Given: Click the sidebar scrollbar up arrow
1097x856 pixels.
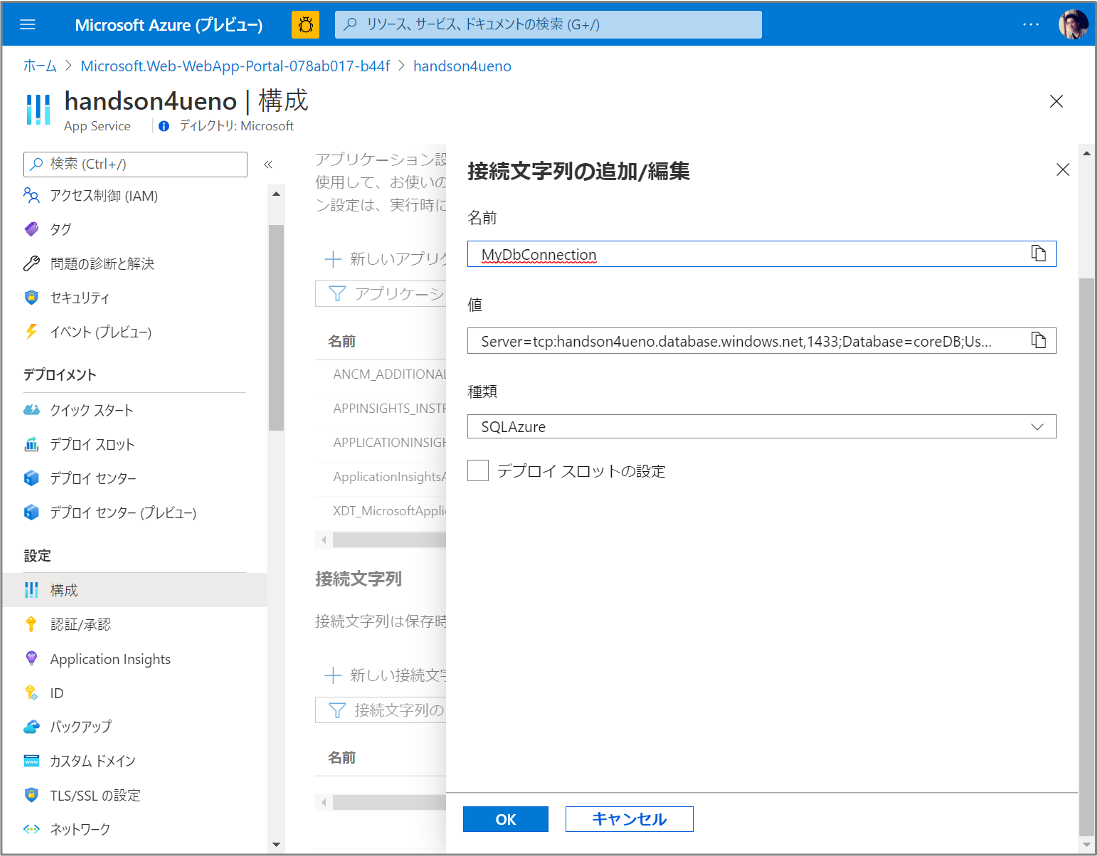Looking at the screenshot, I should click(276, 194).
